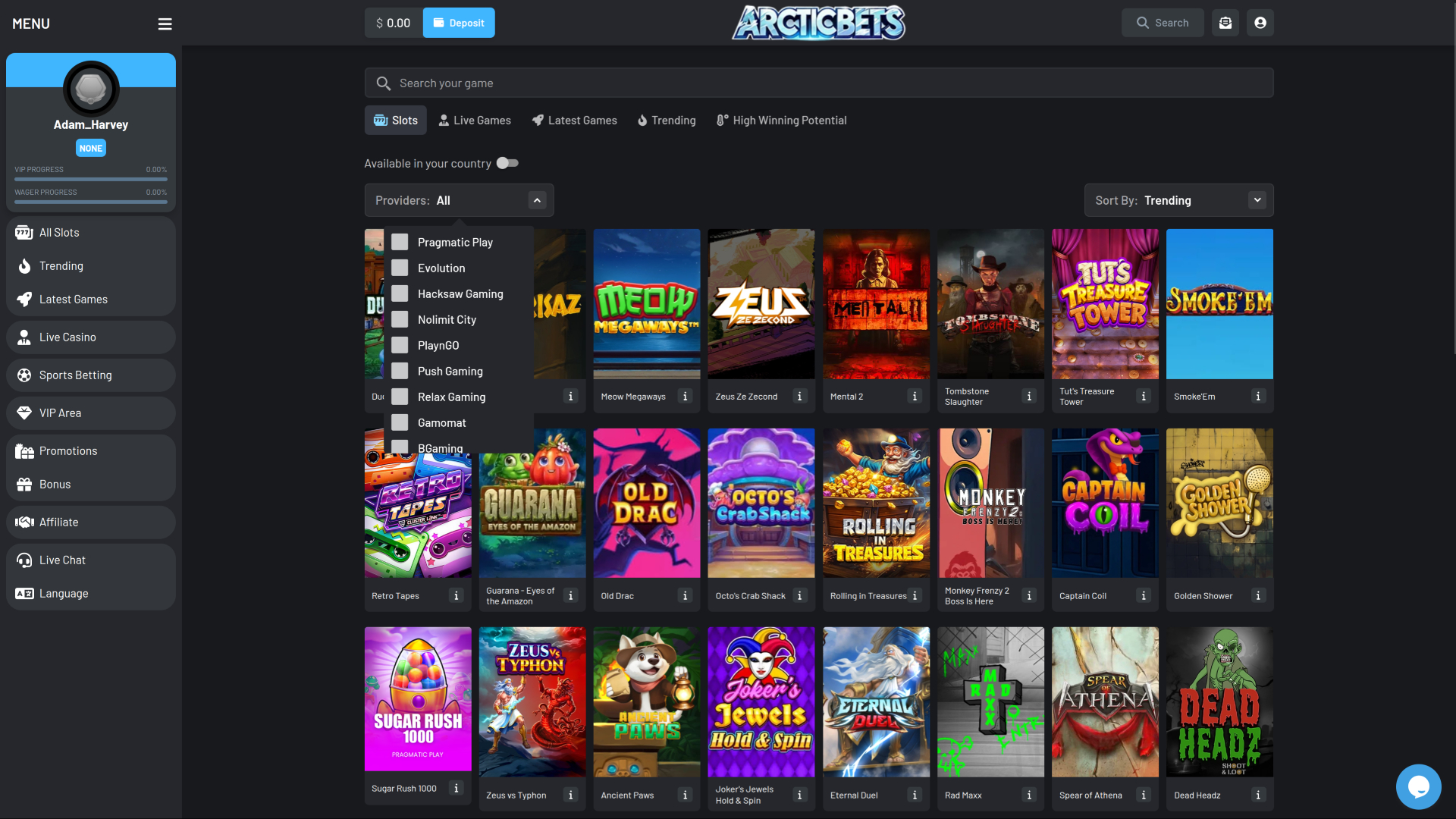Viewport: 1456px width, 819px height.
Task: Open Live Chat from sidebar
Action: click(x=91, y=560)
